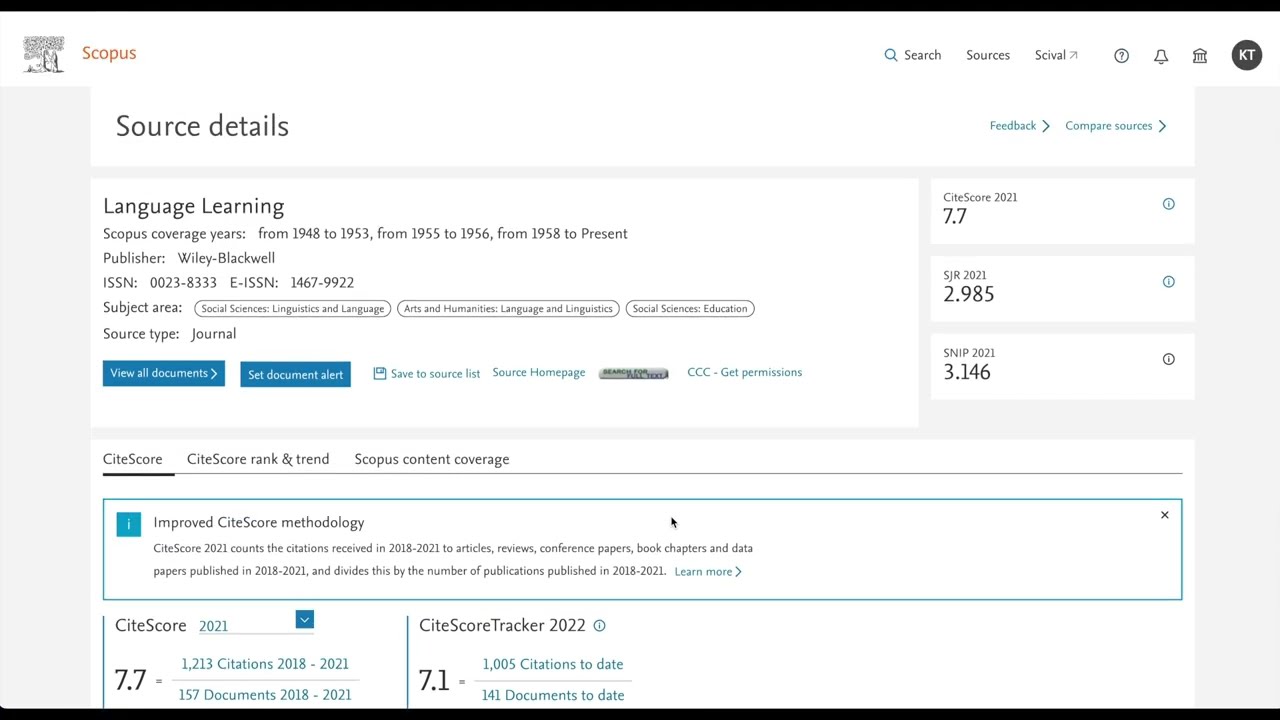
Task: Open 1,005 Citations to date link
Action: [553, 664]
